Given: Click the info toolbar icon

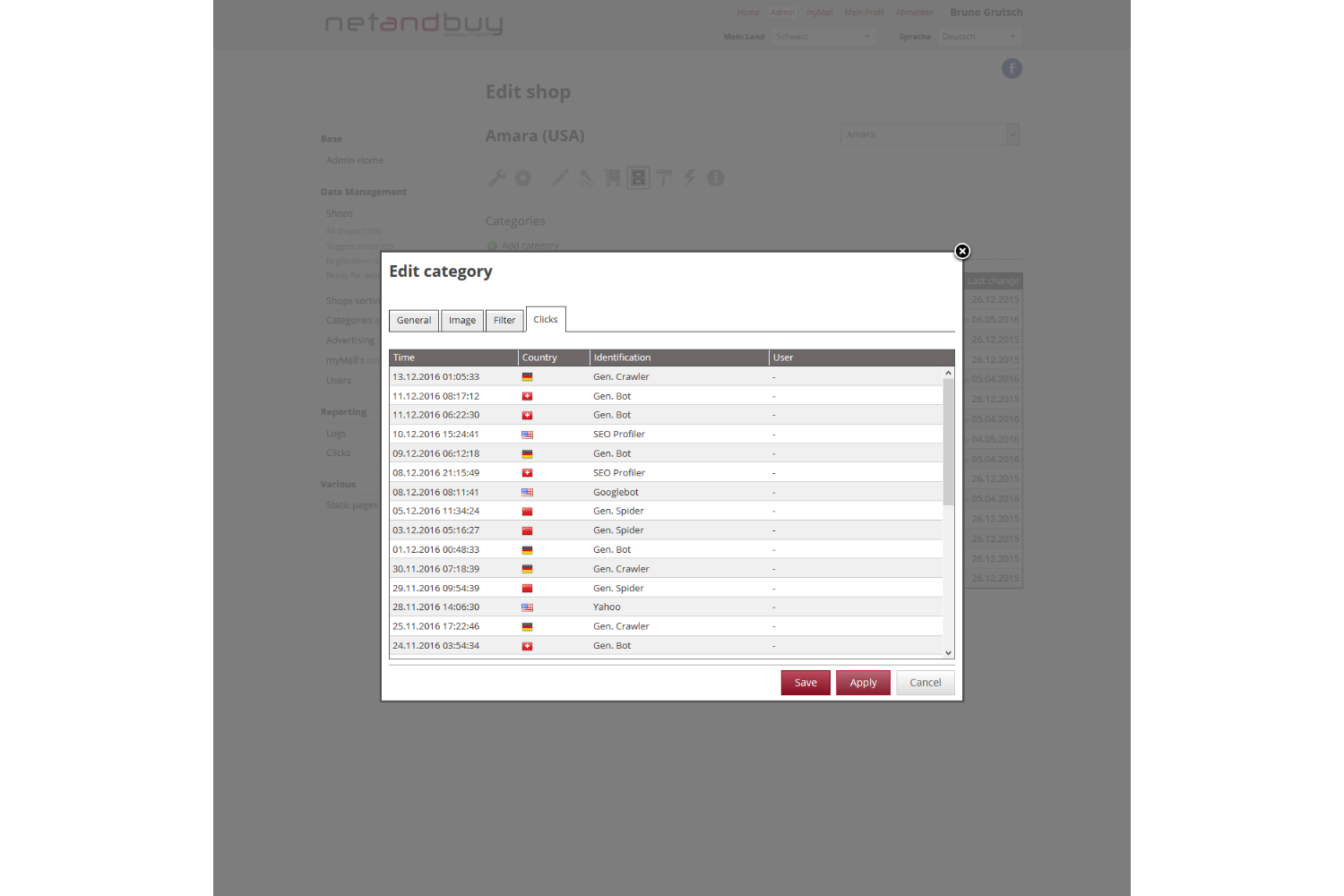Looking at the screenshot, I should [x=715, y=177].
